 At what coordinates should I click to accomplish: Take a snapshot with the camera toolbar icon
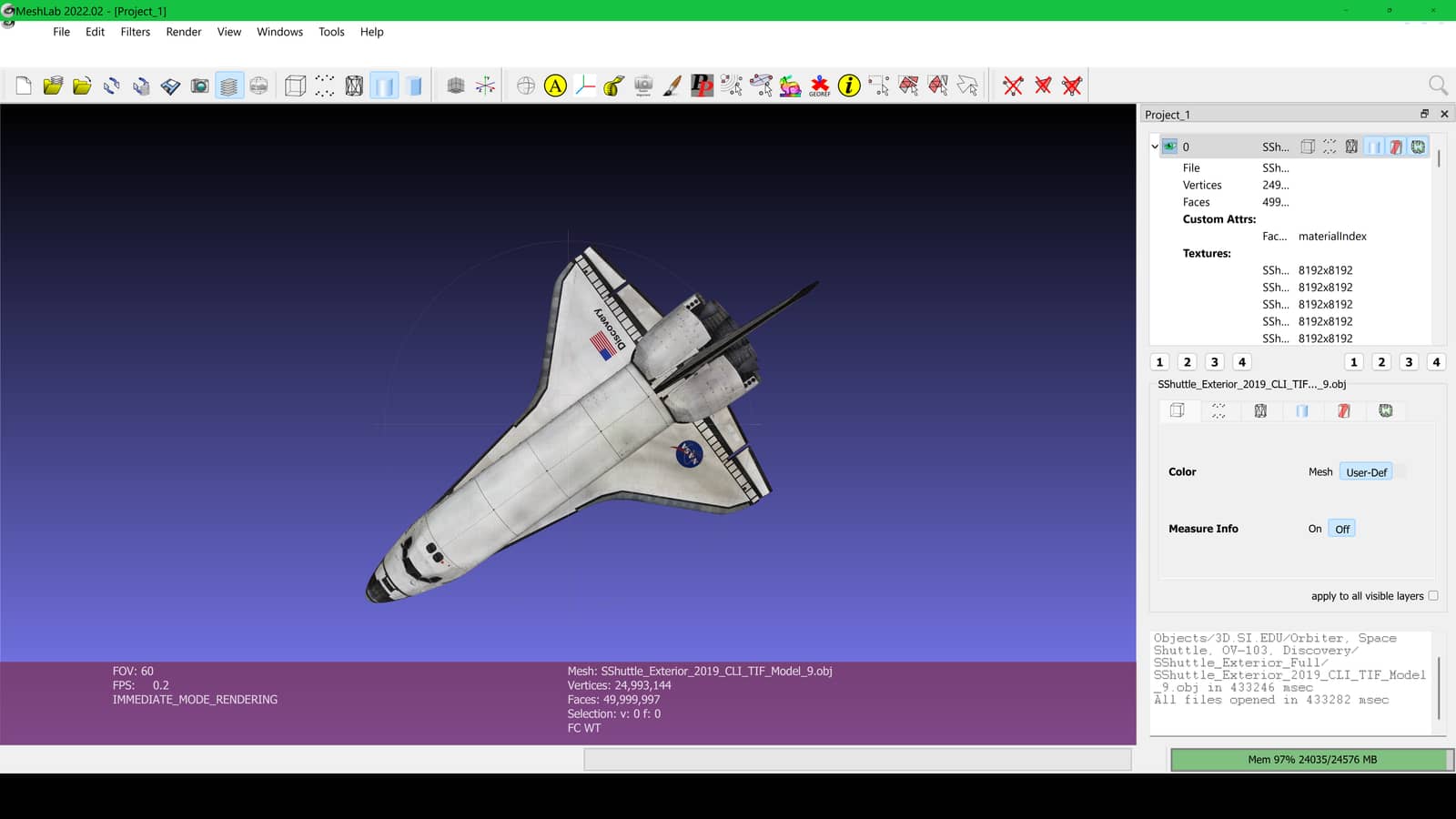click(199, 86)
